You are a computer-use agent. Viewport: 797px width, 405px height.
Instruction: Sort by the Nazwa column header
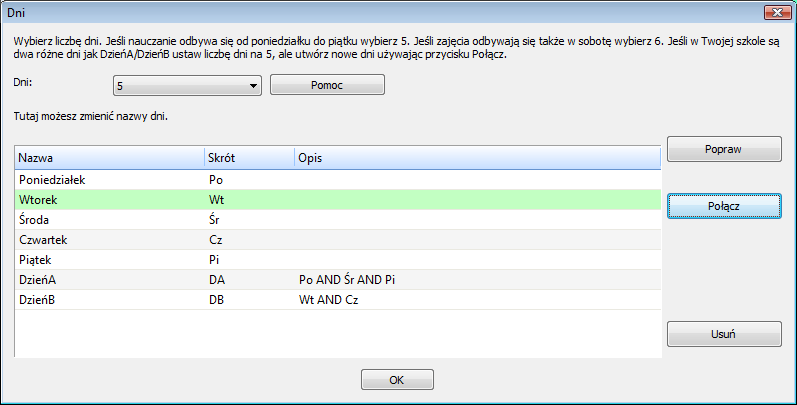coord(109,158)
